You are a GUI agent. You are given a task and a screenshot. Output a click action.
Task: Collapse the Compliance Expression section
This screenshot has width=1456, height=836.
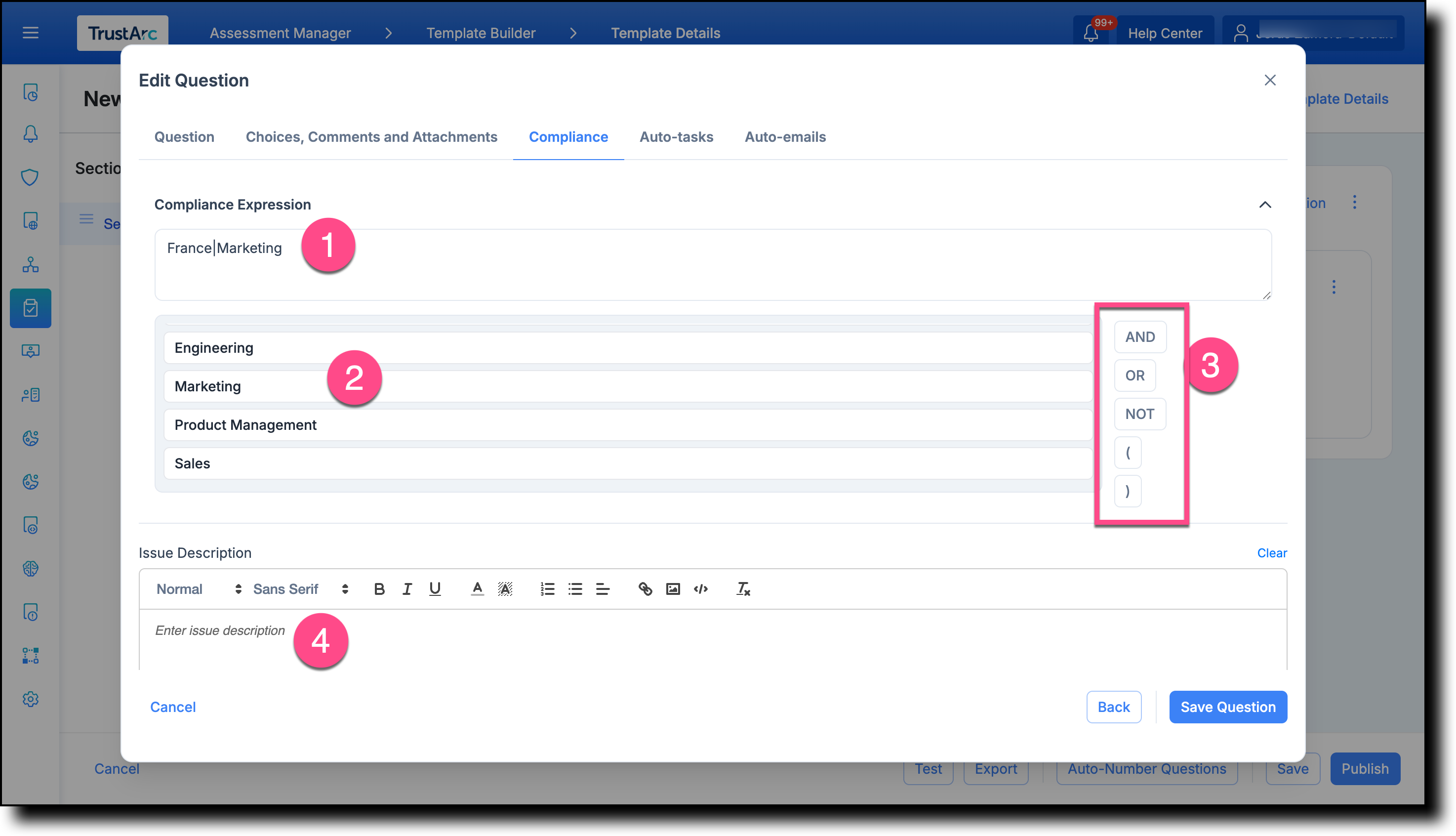pos(1265,205)
